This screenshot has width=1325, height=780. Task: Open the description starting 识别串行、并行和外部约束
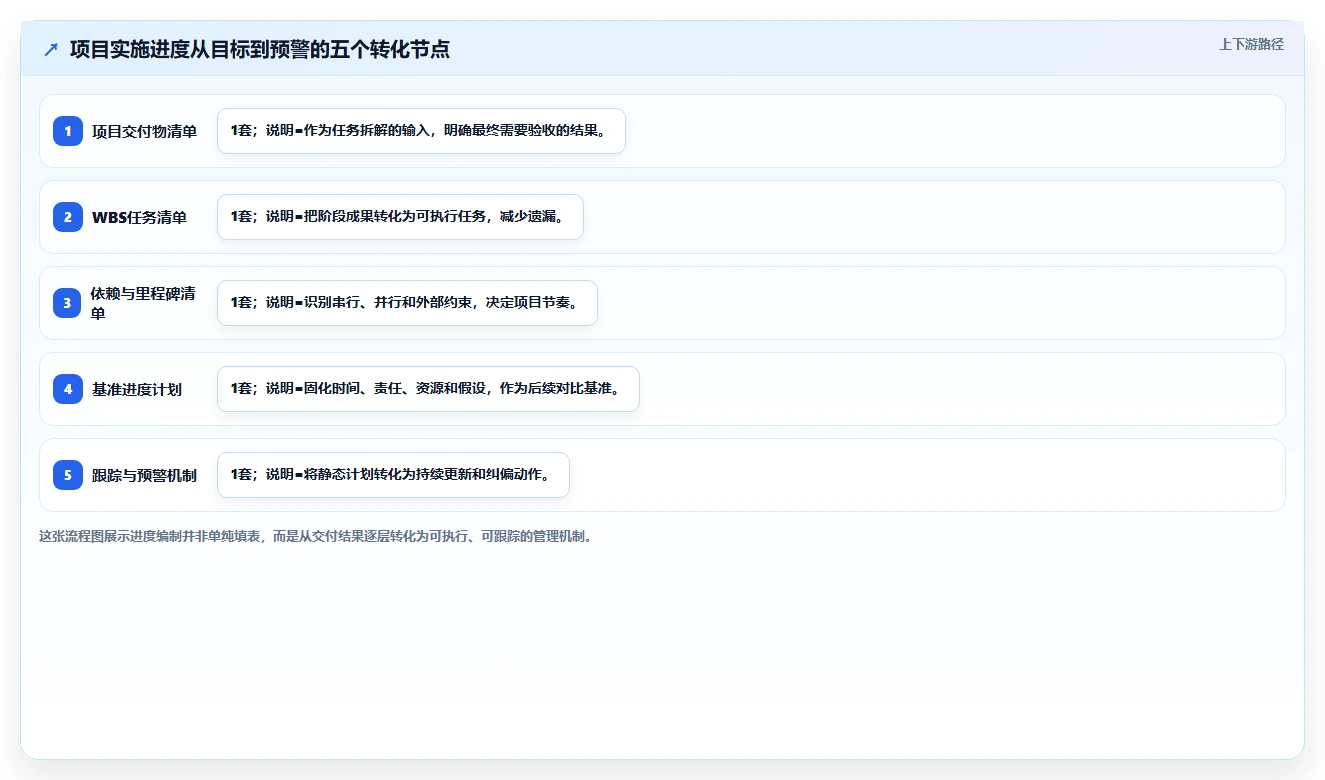tap(407, 303)
